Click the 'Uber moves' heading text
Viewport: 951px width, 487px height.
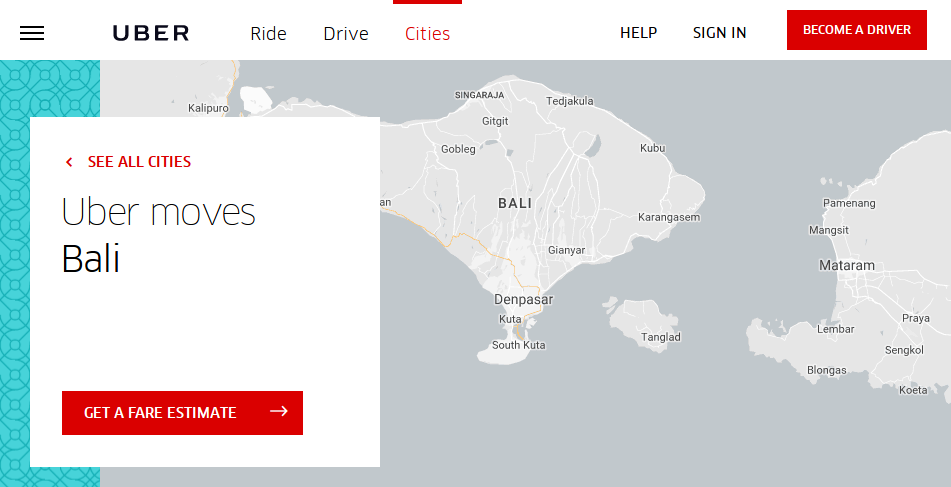[x=159, y=212]
